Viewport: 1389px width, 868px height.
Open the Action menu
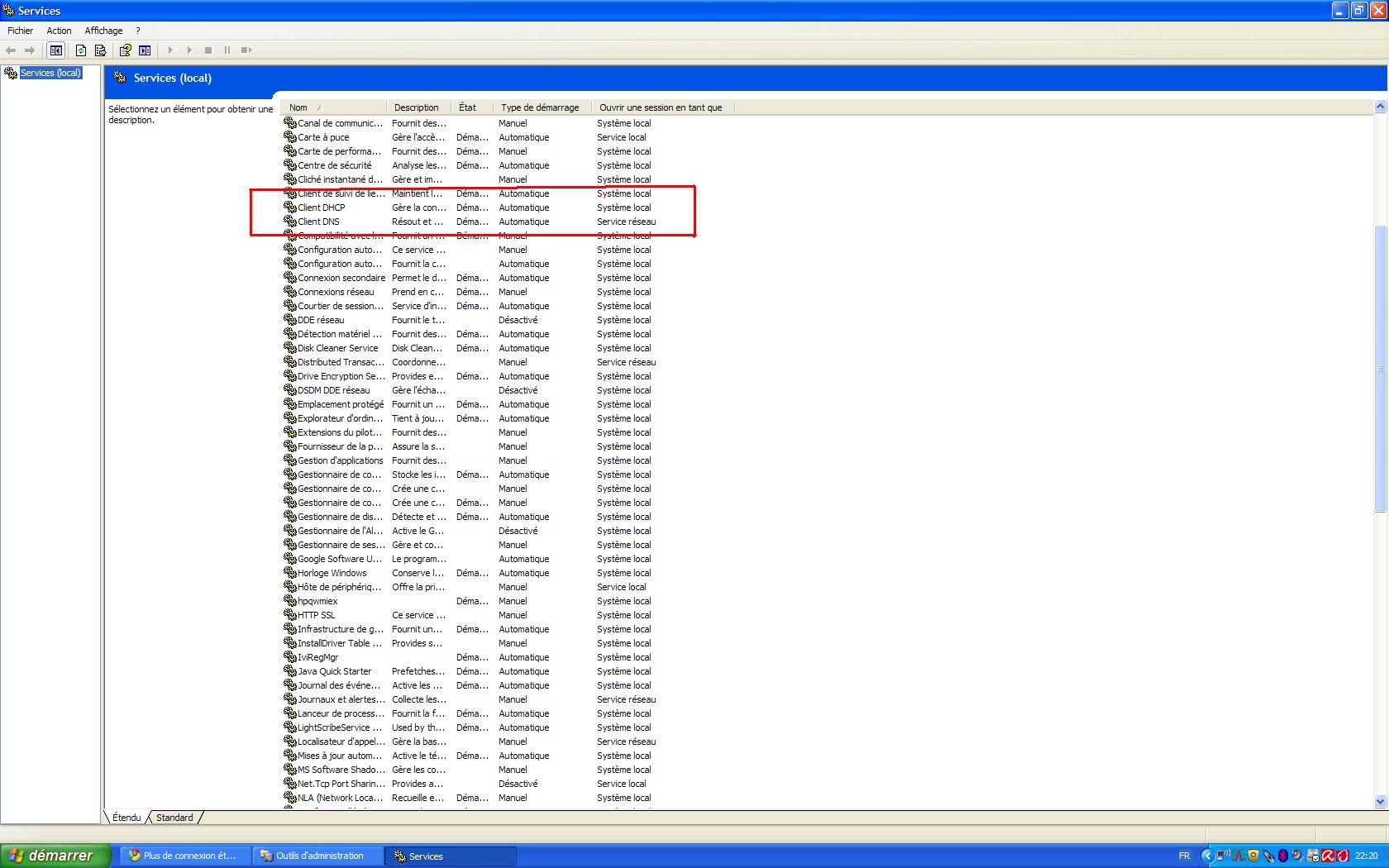(x=59, y=31)
